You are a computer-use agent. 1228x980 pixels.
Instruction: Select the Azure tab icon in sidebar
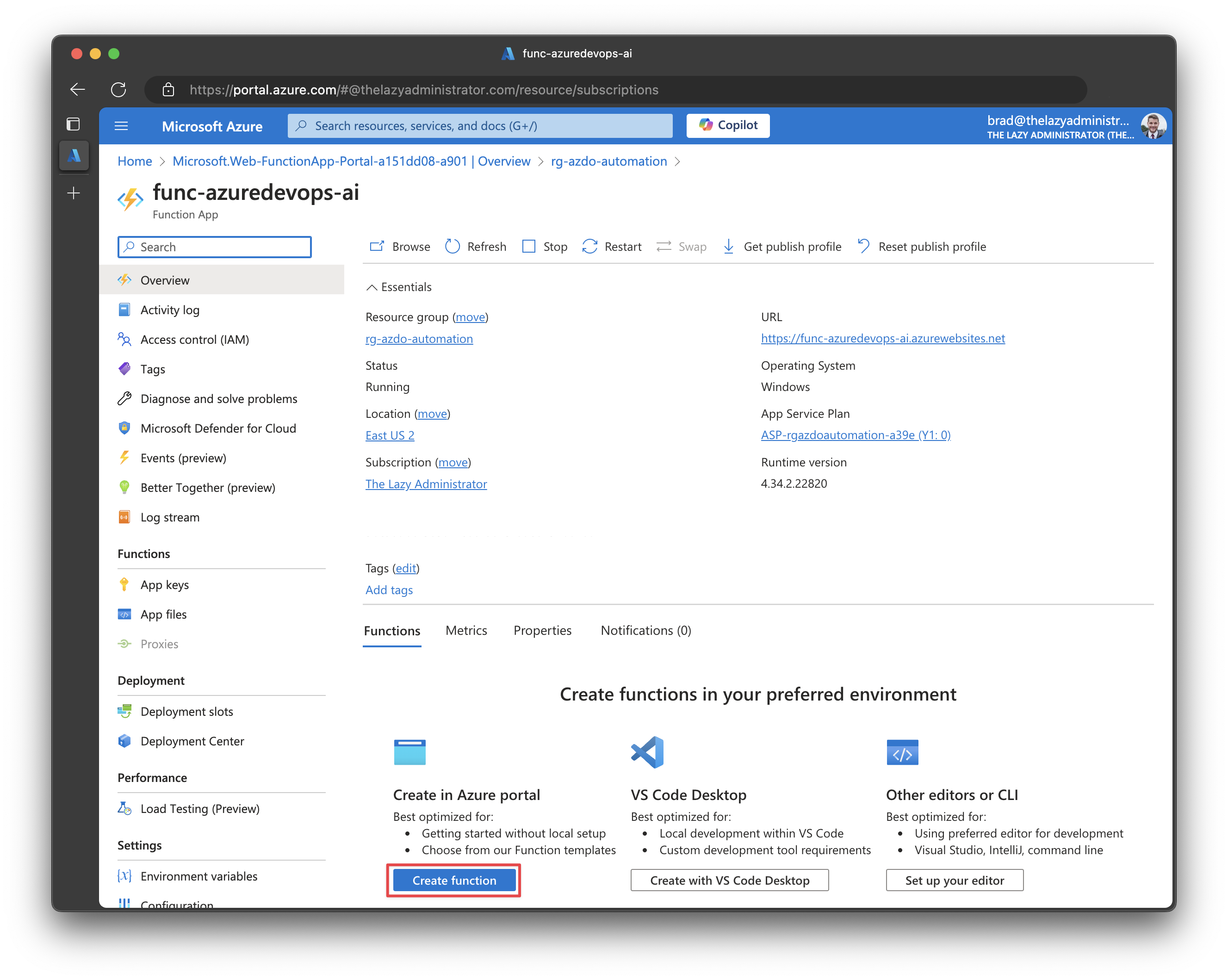(74, 155)
